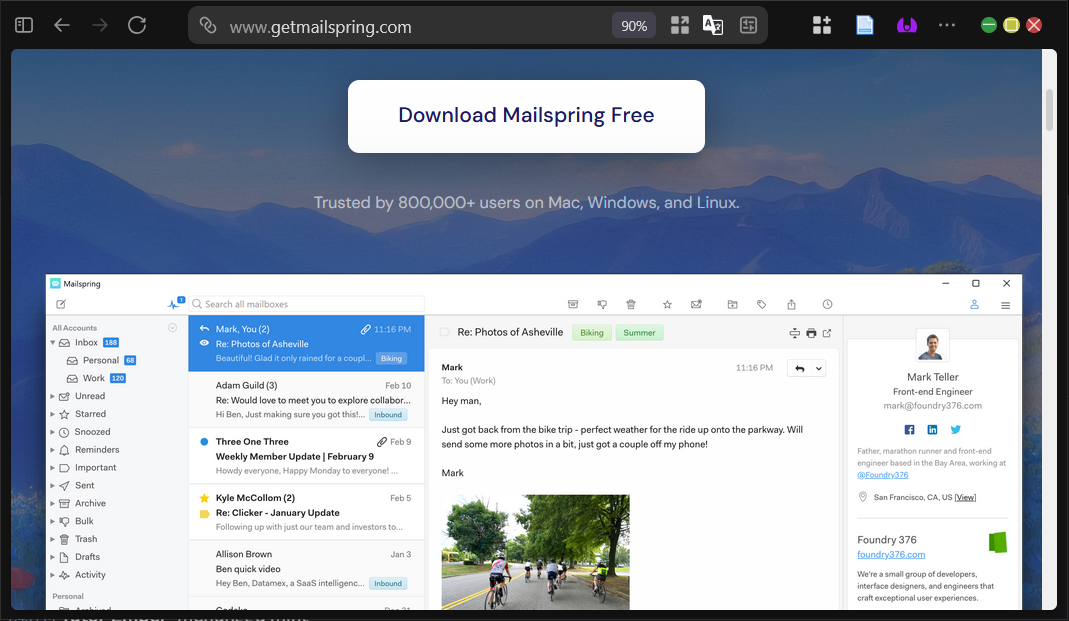Toggle the blue unread dot on Three One Three
This screenshot has width=1069, height=621.
point(204,442)
